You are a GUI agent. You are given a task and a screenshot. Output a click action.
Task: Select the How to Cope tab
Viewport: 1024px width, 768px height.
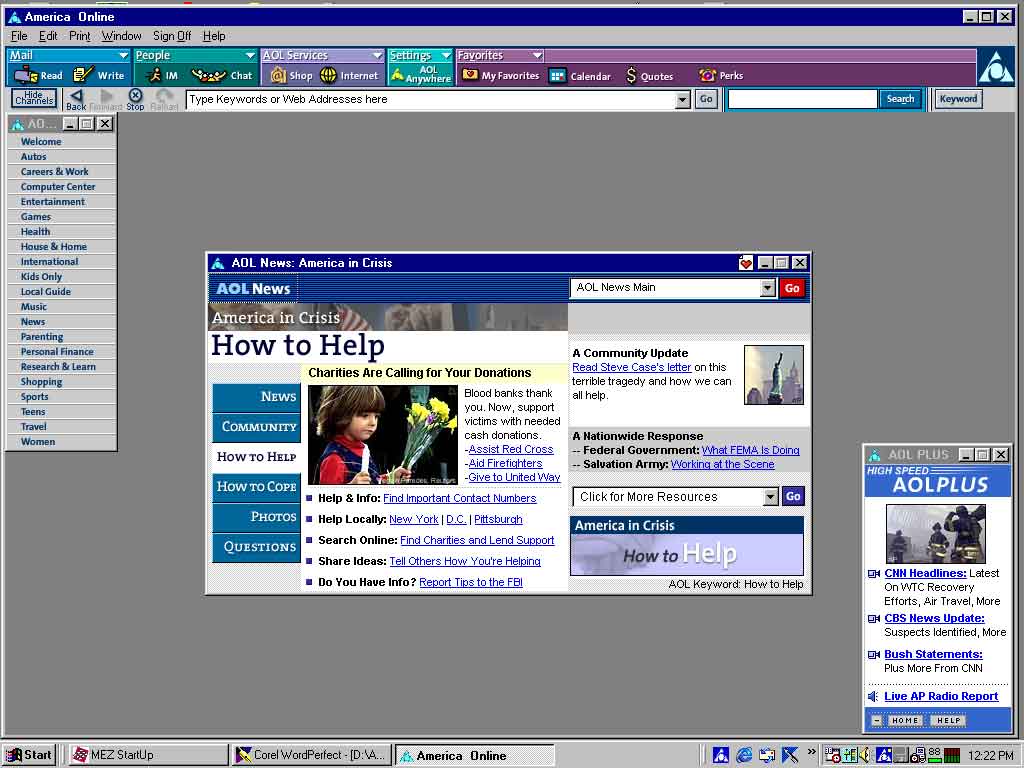click(x=257, y=487)
